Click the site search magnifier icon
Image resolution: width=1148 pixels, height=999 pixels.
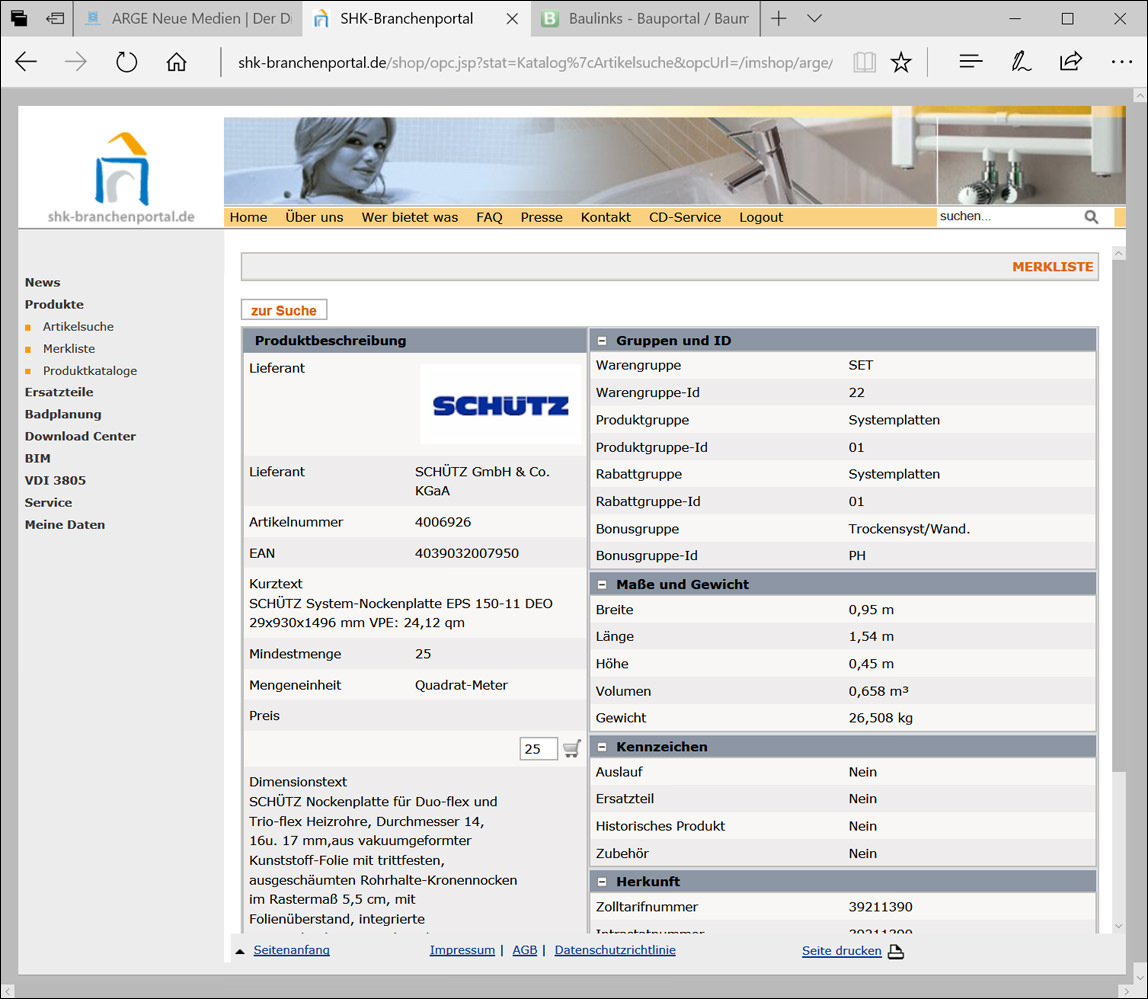(x=1091, y=217)
